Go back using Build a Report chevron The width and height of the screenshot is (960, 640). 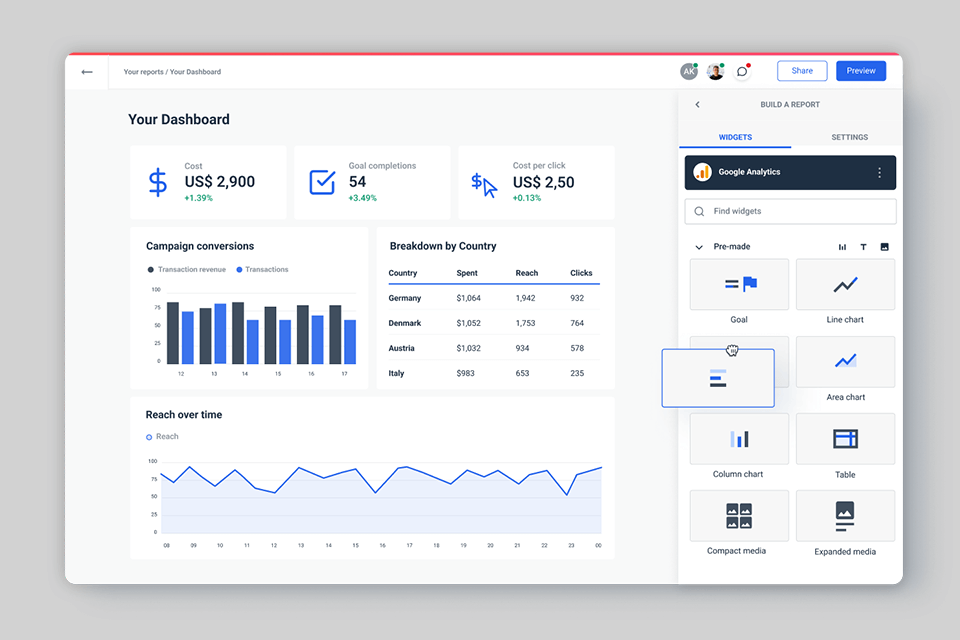(x=697, y=105)
